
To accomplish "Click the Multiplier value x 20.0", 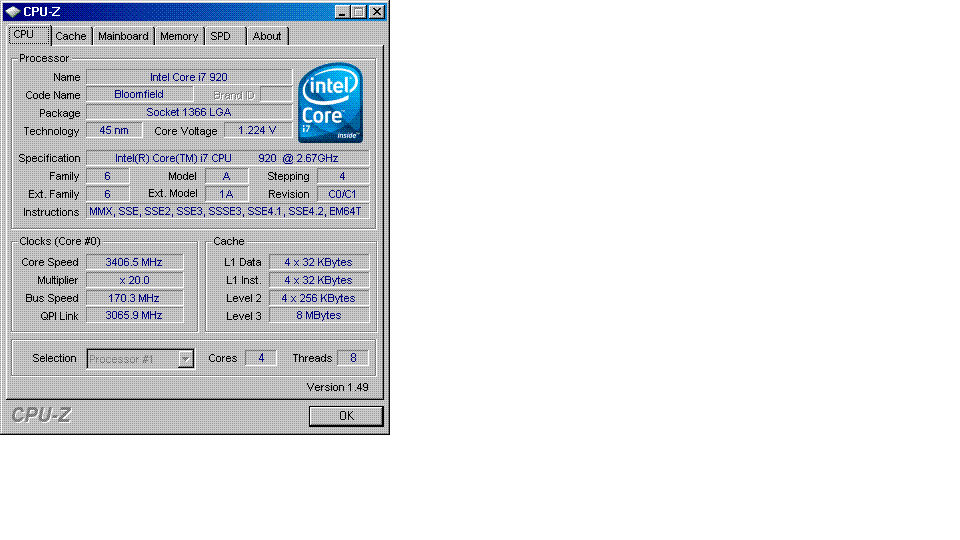I will pos(135,280).
